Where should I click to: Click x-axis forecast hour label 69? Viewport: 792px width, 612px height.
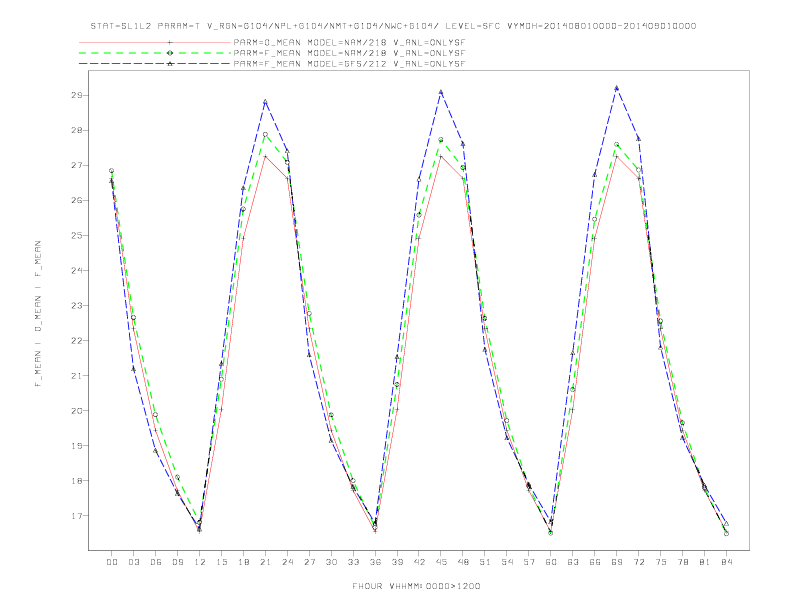click(617, 562)
